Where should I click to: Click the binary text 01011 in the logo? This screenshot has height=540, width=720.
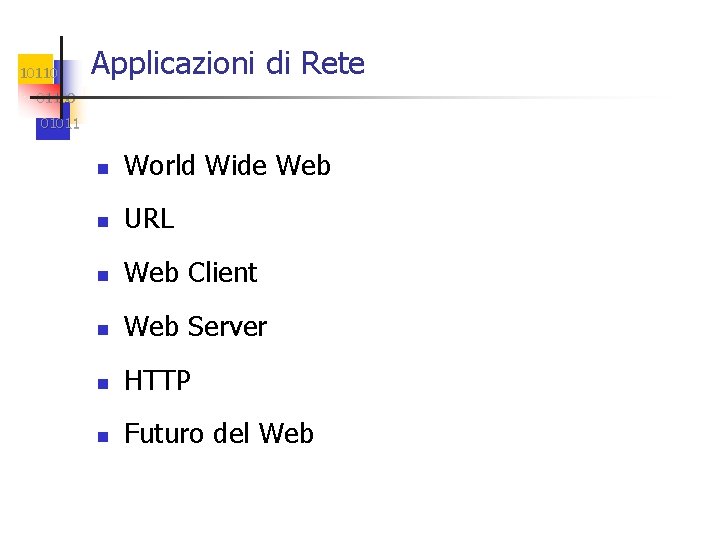59,124
